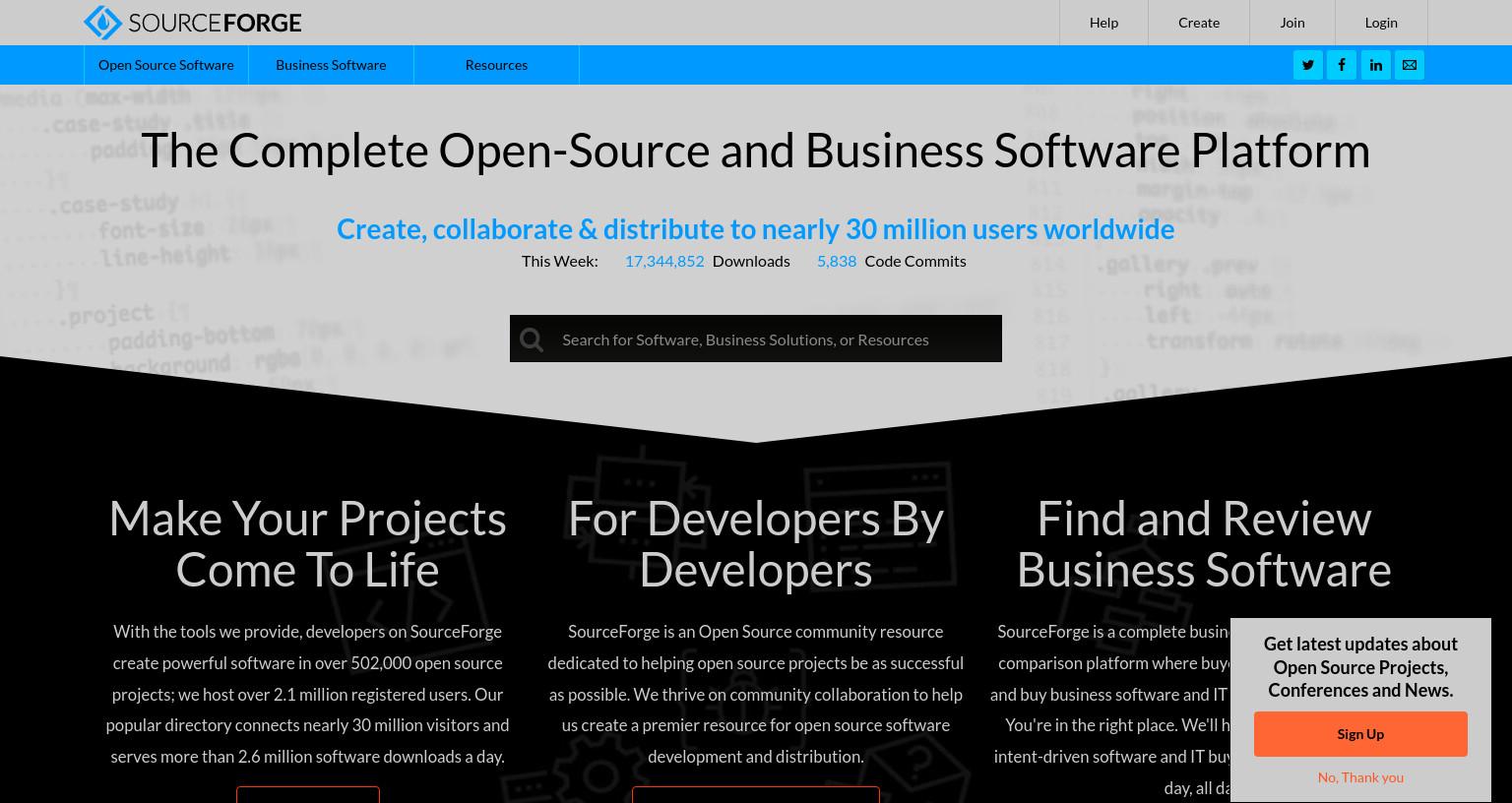Dismiss popup with No, Thank you
This screenshot has width=1512, height=803.
1360,777
